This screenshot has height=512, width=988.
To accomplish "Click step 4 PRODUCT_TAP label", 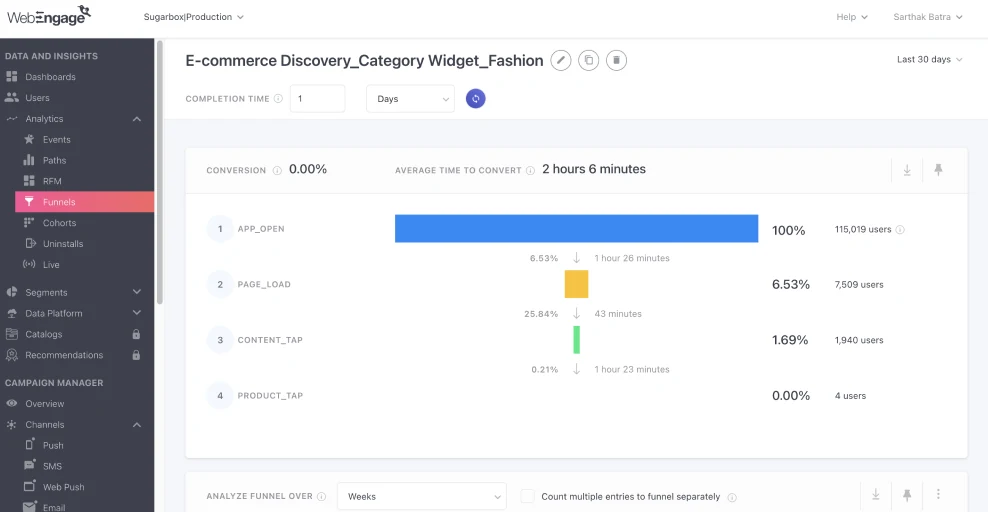I will (270, 395).
